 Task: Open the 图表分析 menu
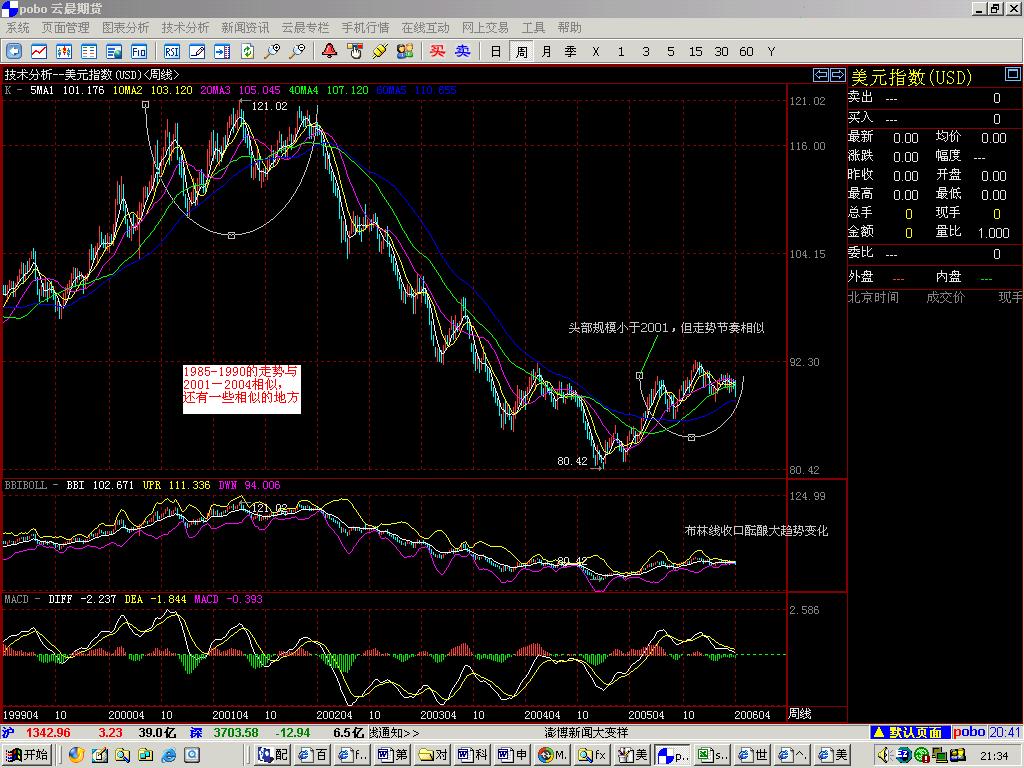[125, 27]
